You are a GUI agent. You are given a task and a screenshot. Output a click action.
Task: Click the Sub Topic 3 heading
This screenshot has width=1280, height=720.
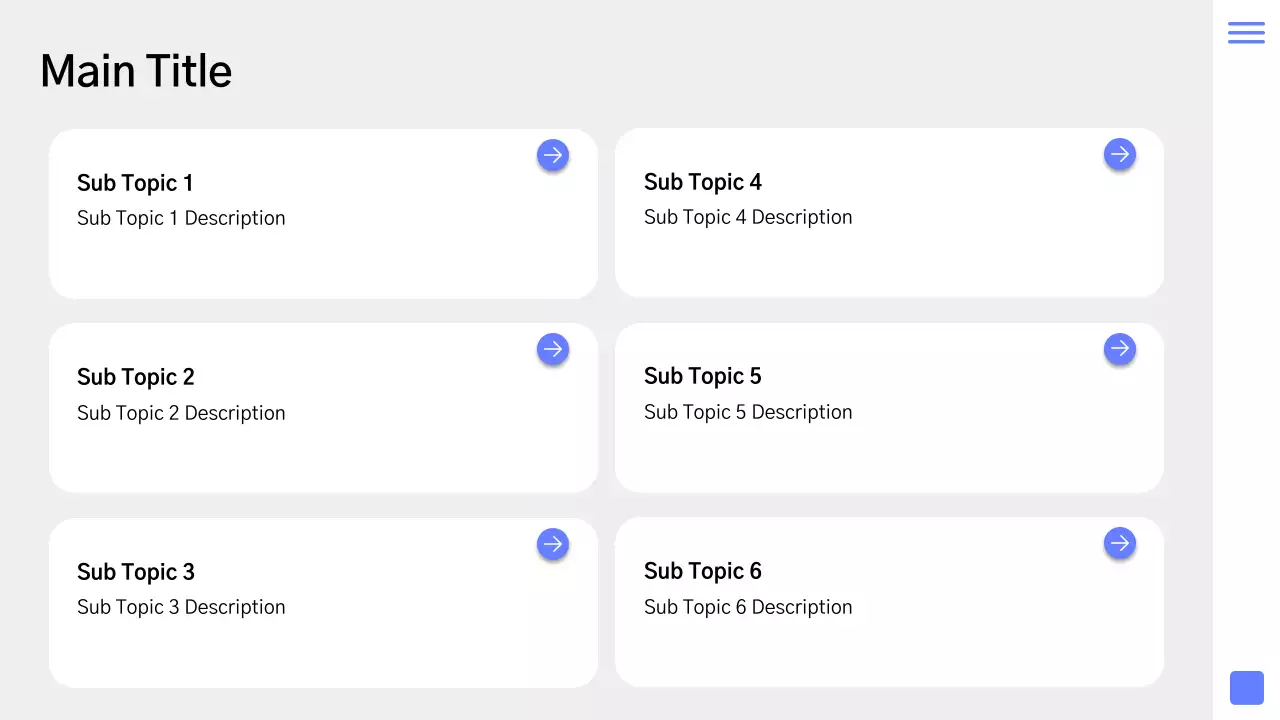coord(136,572)
